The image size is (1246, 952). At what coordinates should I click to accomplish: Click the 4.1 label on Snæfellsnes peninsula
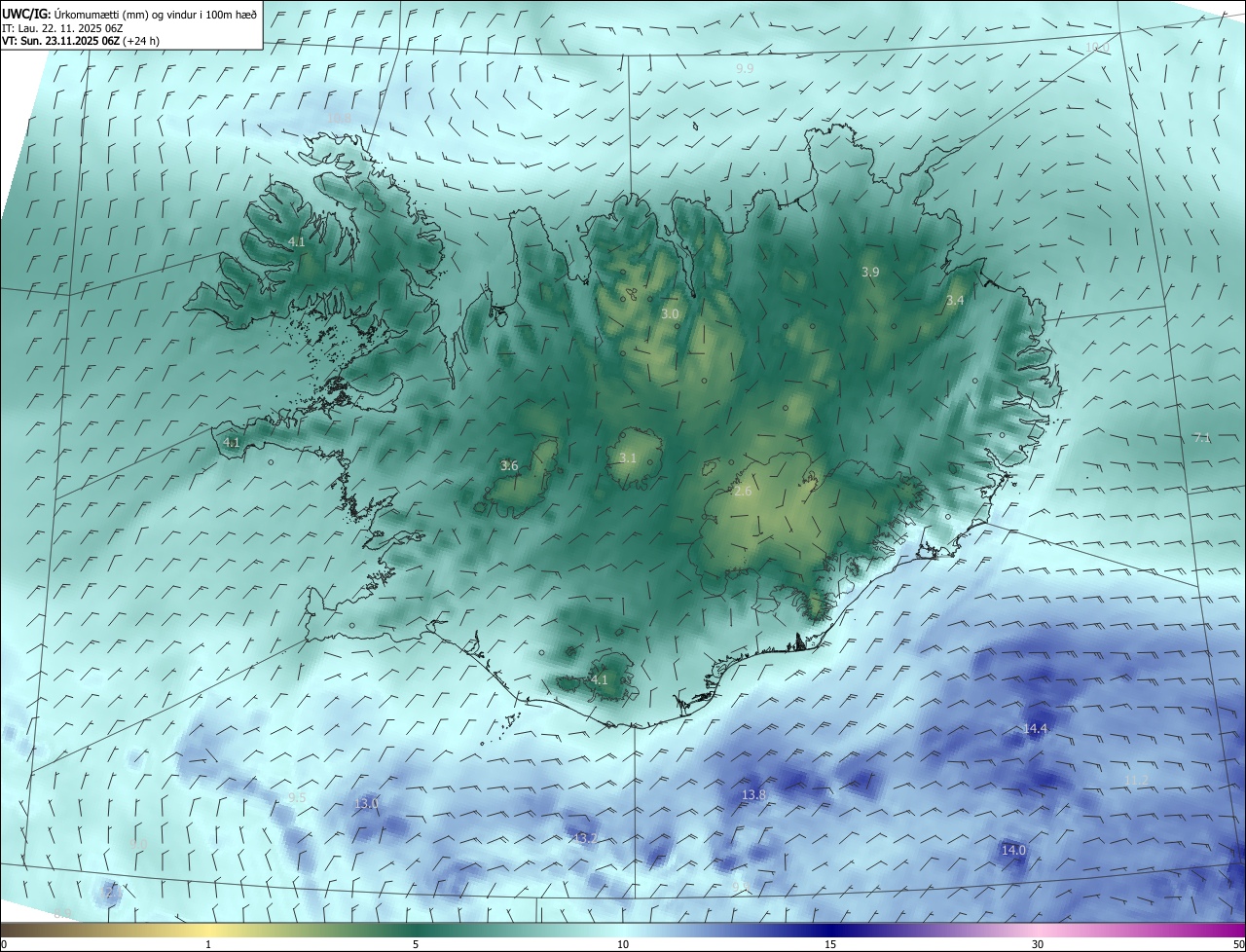tap(232, 443)
